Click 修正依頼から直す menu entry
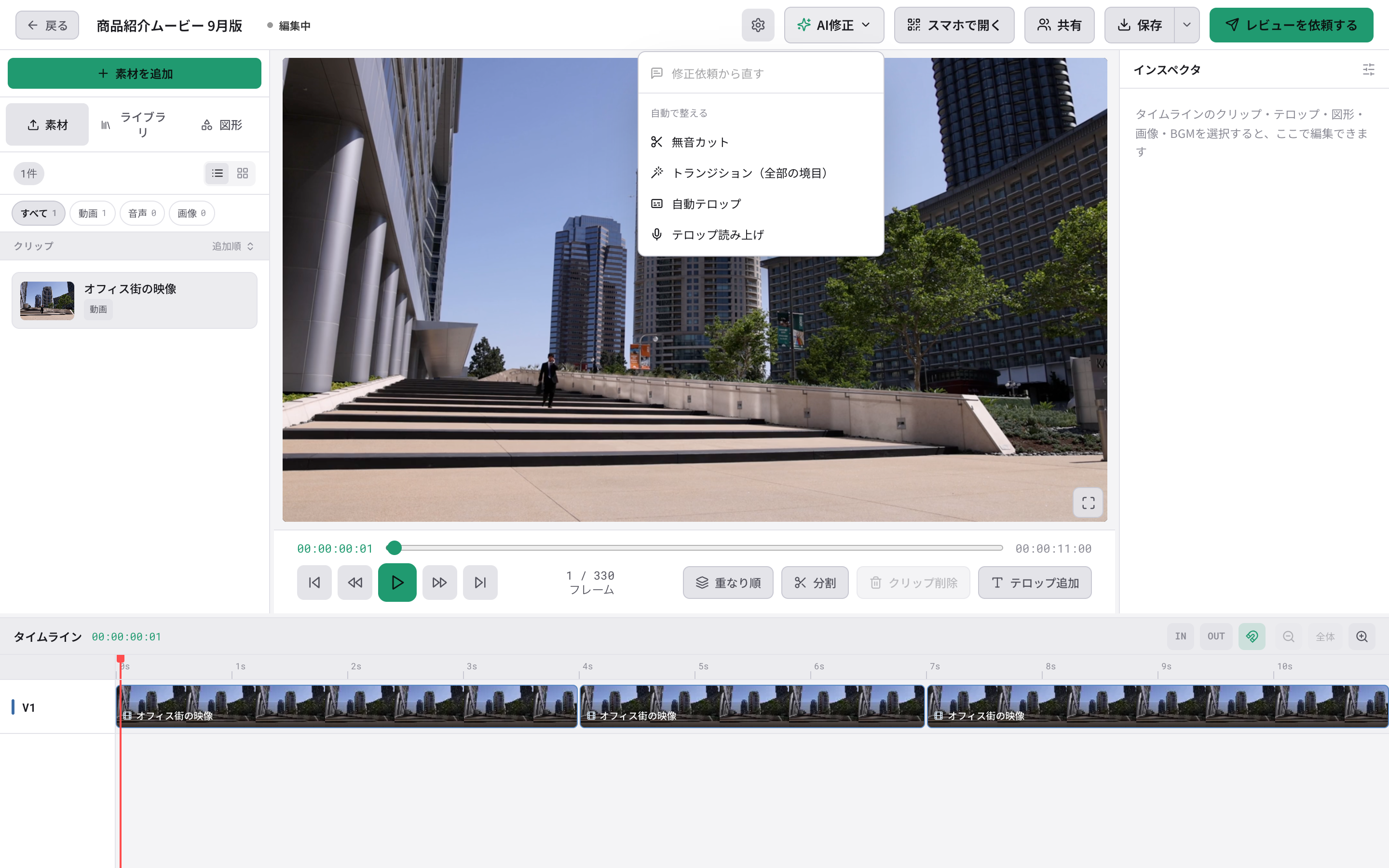Screen dimensions: 1389x868 click(761, 73)
